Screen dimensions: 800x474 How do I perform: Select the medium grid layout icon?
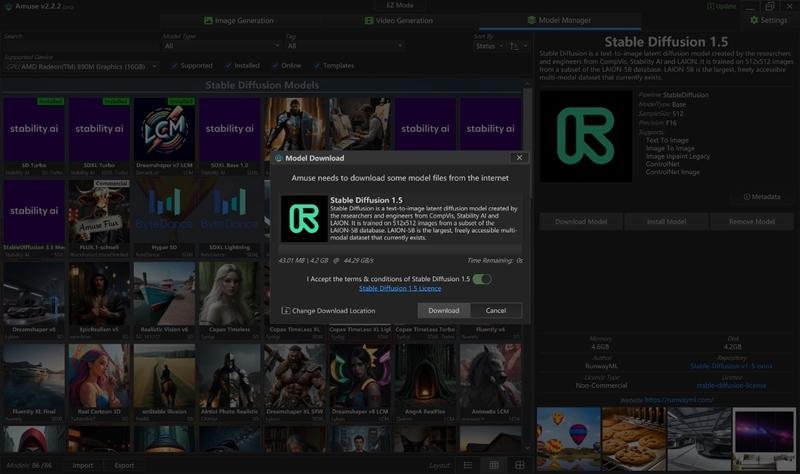(x=493, y=465)
